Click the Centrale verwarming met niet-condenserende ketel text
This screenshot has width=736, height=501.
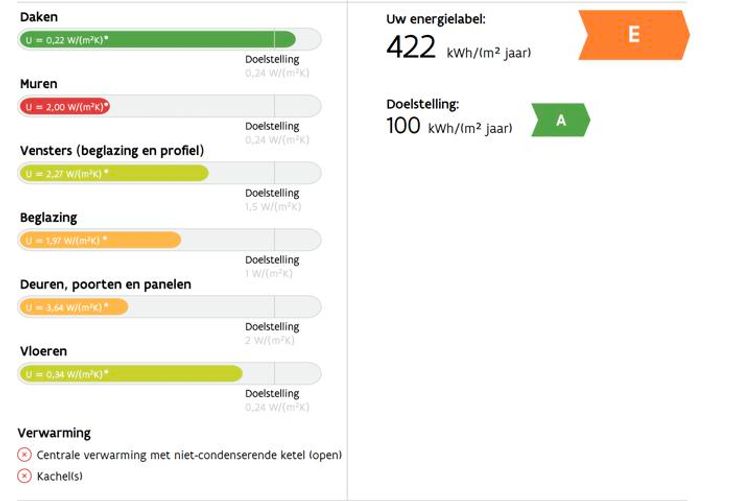pyautogui.click(x=190, y=455)
